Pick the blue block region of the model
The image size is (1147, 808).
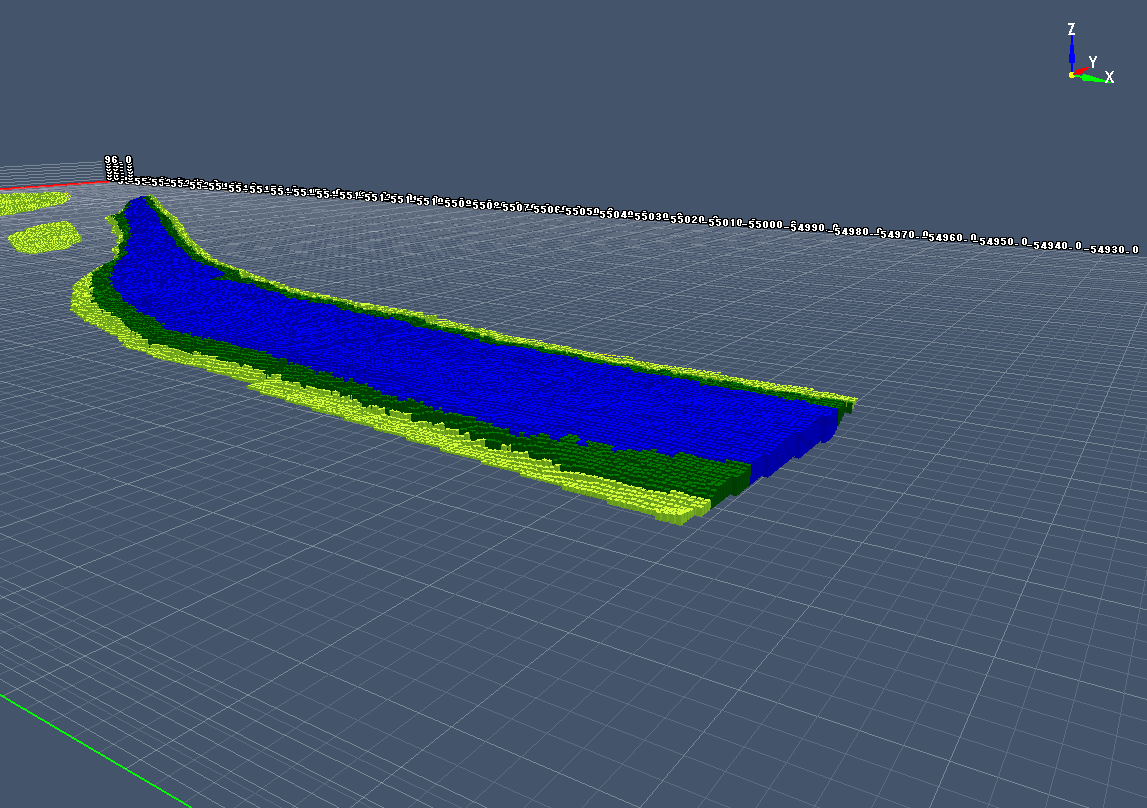468,366
